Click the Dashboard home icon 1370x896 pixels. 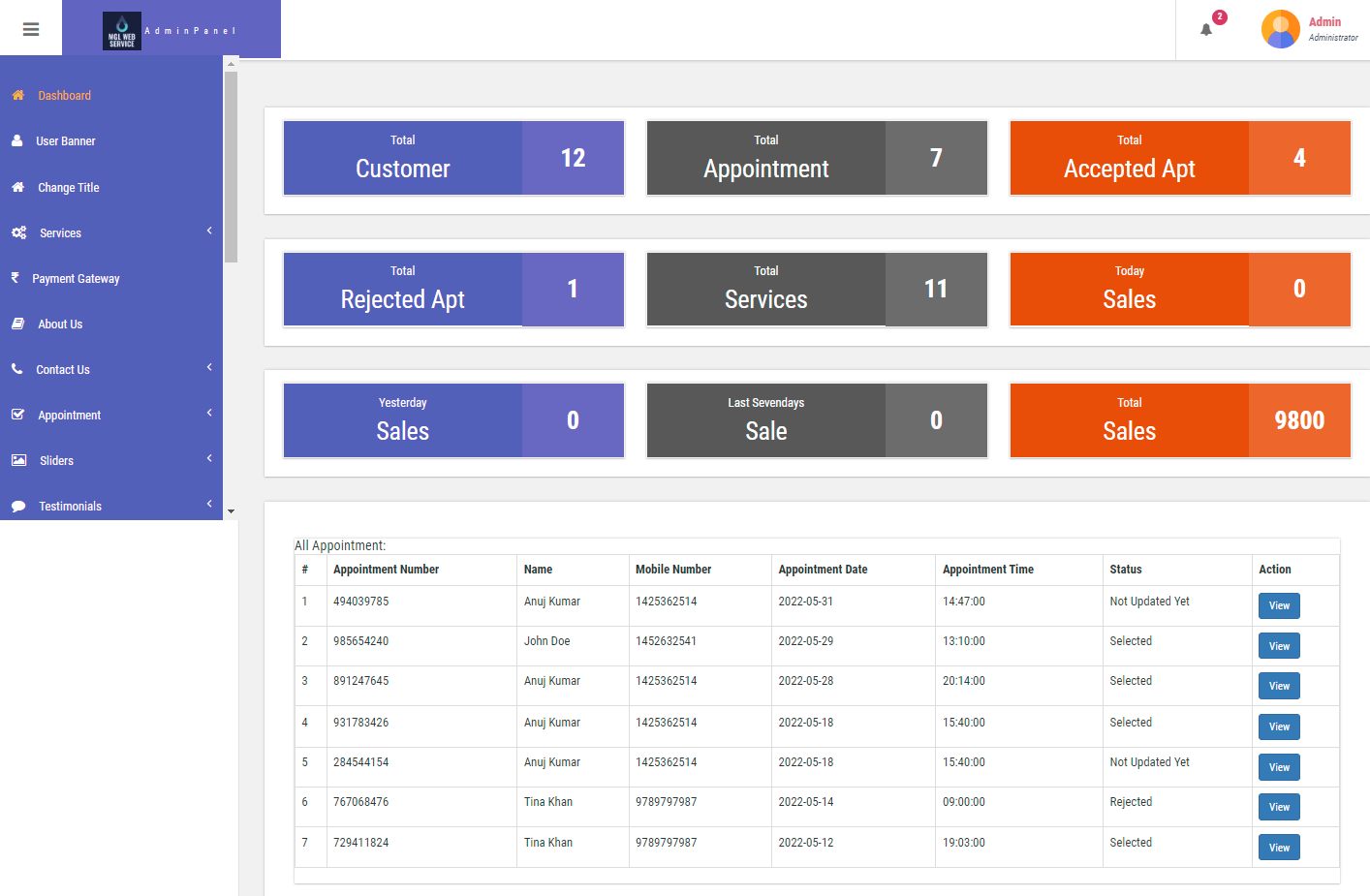(x=17, y=95)
